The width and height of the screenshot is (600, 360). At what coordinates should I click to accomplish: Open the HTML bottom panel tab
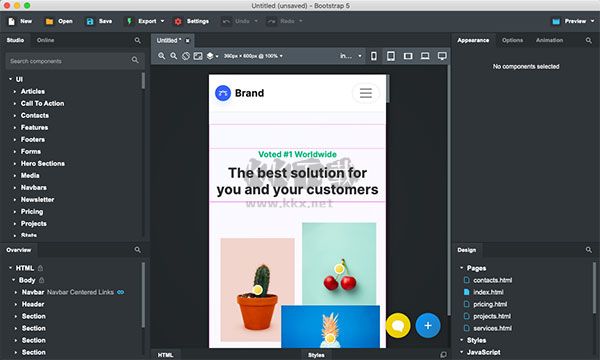pyautogui.click(x=165, y=355)
